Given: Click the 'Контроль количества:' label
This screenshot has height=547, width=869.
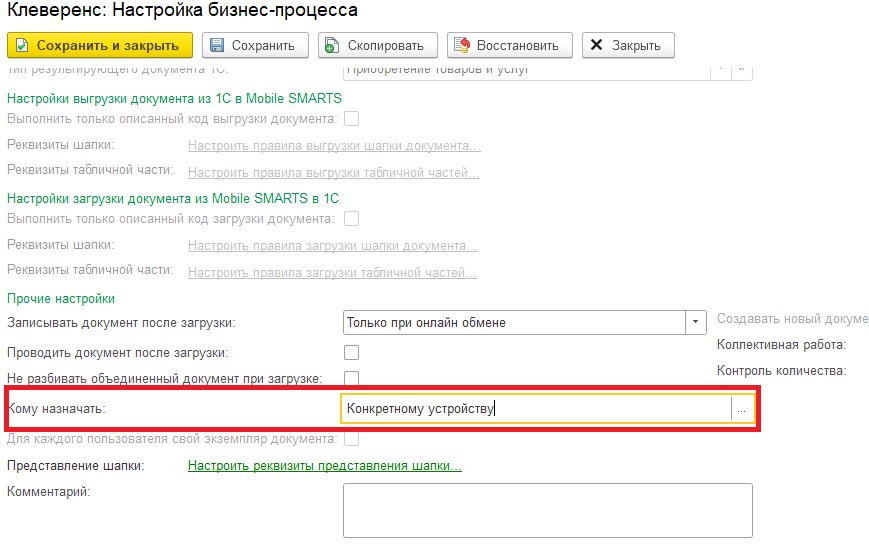Looking at the screenshot, I should coord(781,371).
